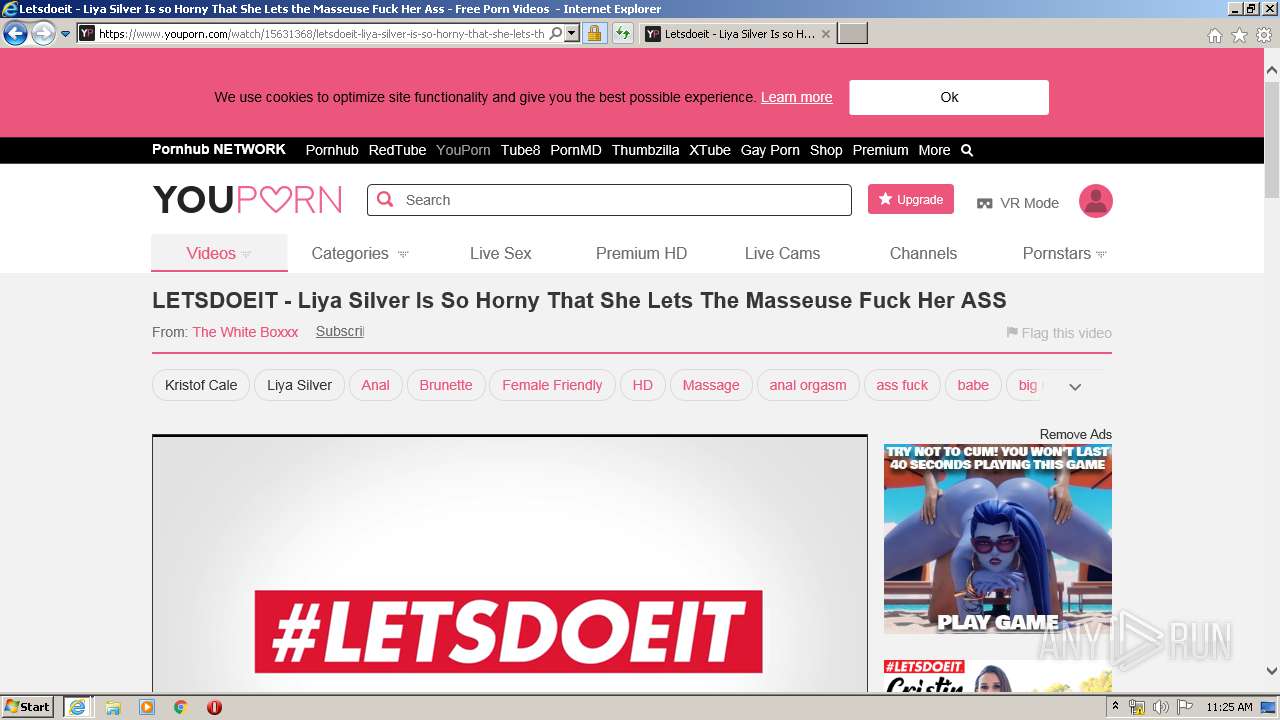
Task: Open the Windows Start menu
Action: click(x=27, y=707)
